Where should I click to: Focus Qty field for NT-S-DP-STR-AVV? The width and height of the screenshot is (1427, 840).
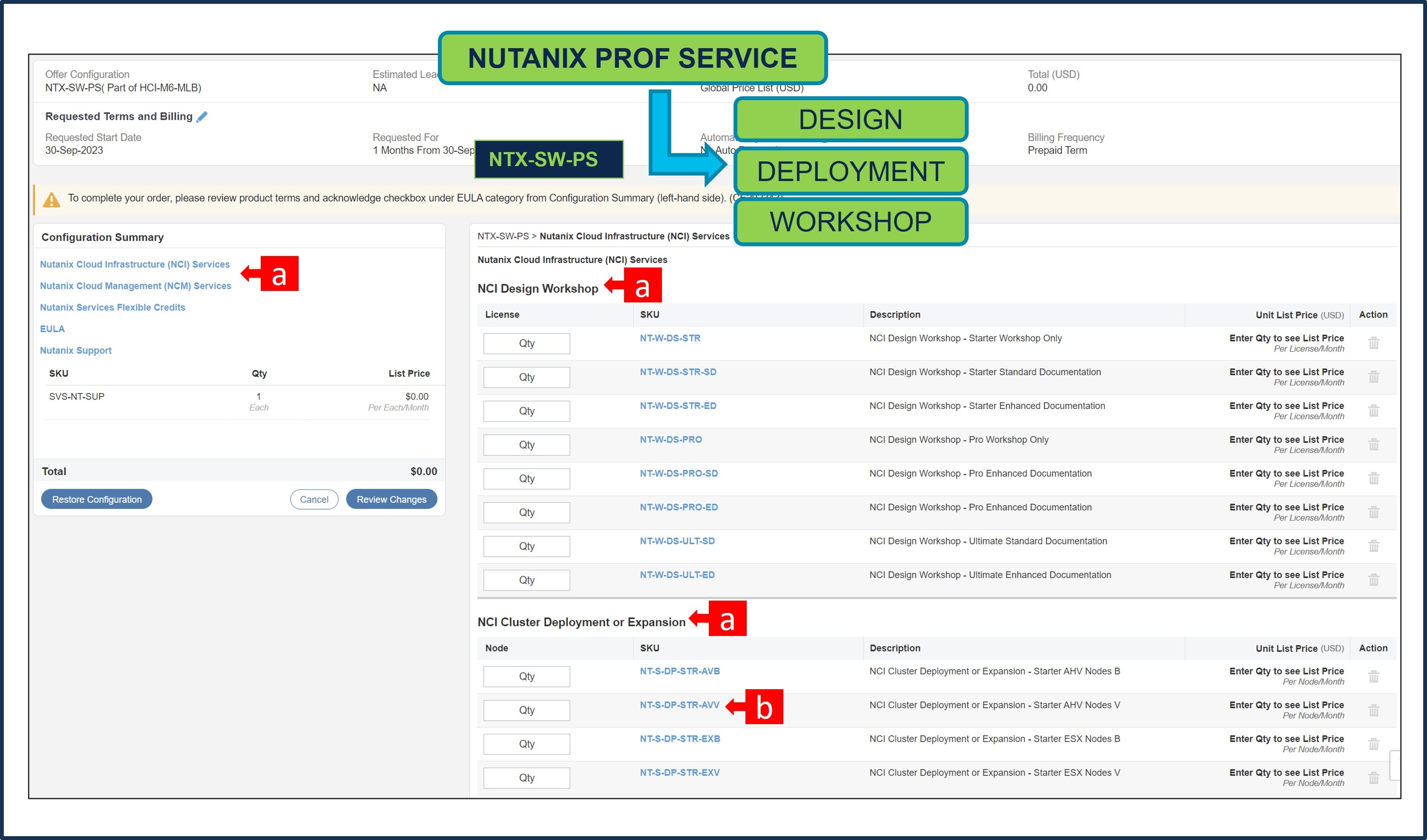click(x=526, y=710)
